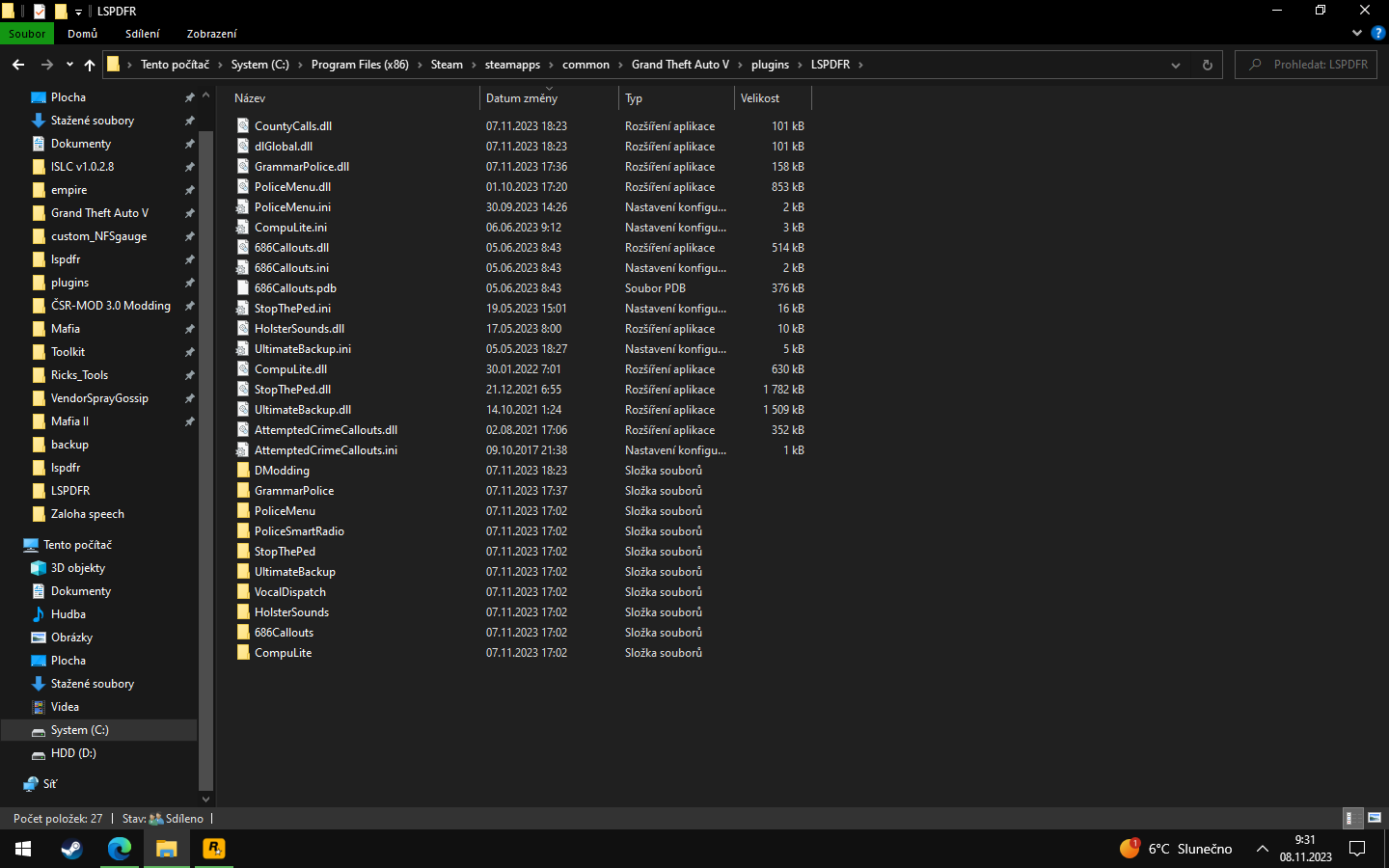The height and width of the screenshot is (868, 1389).
Task: Launch Microsoft Edge from the taskbar
Action: [120, 849]
